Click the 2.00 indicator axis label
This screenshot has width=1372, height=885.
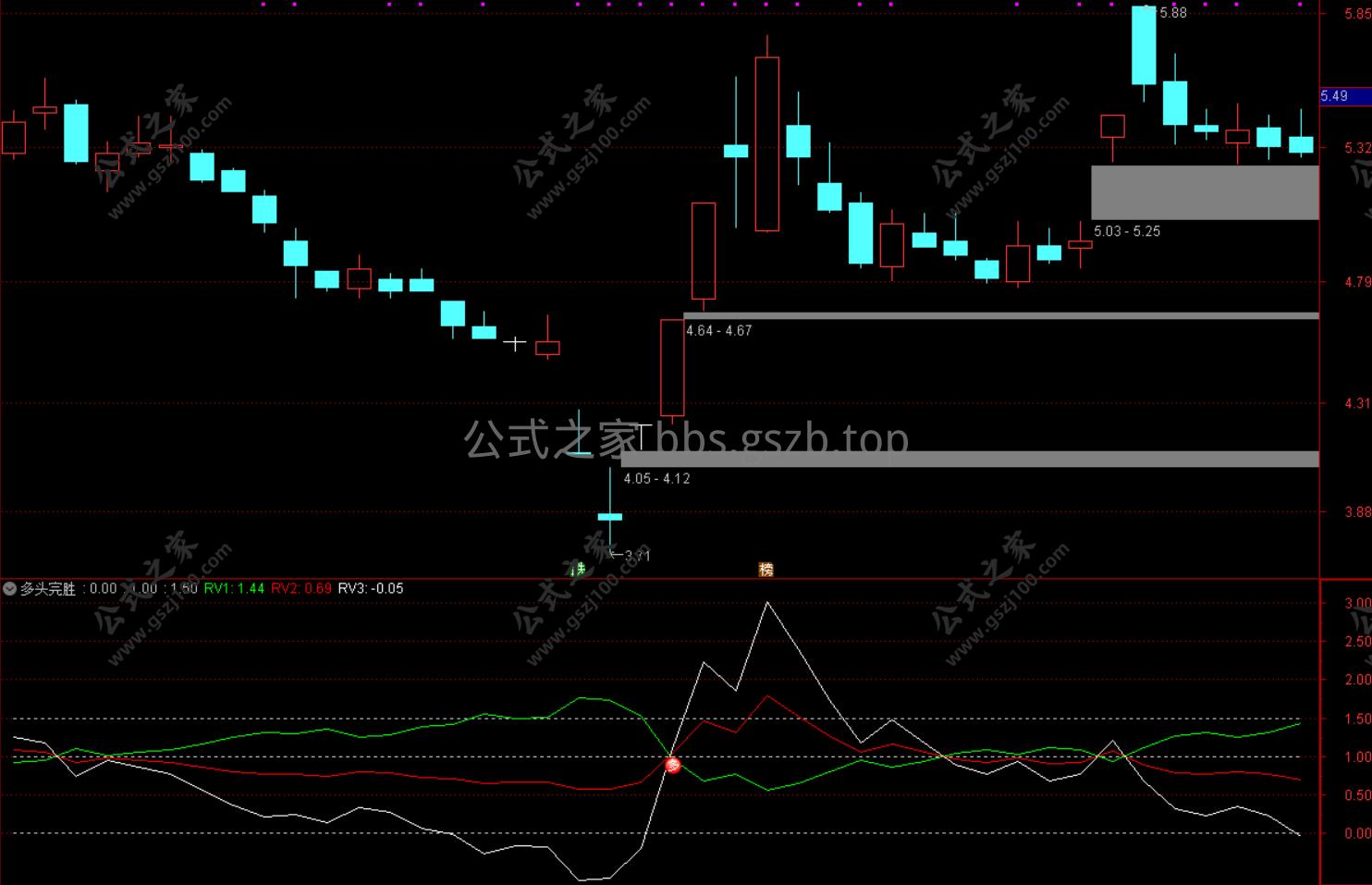coord(1358,680)
